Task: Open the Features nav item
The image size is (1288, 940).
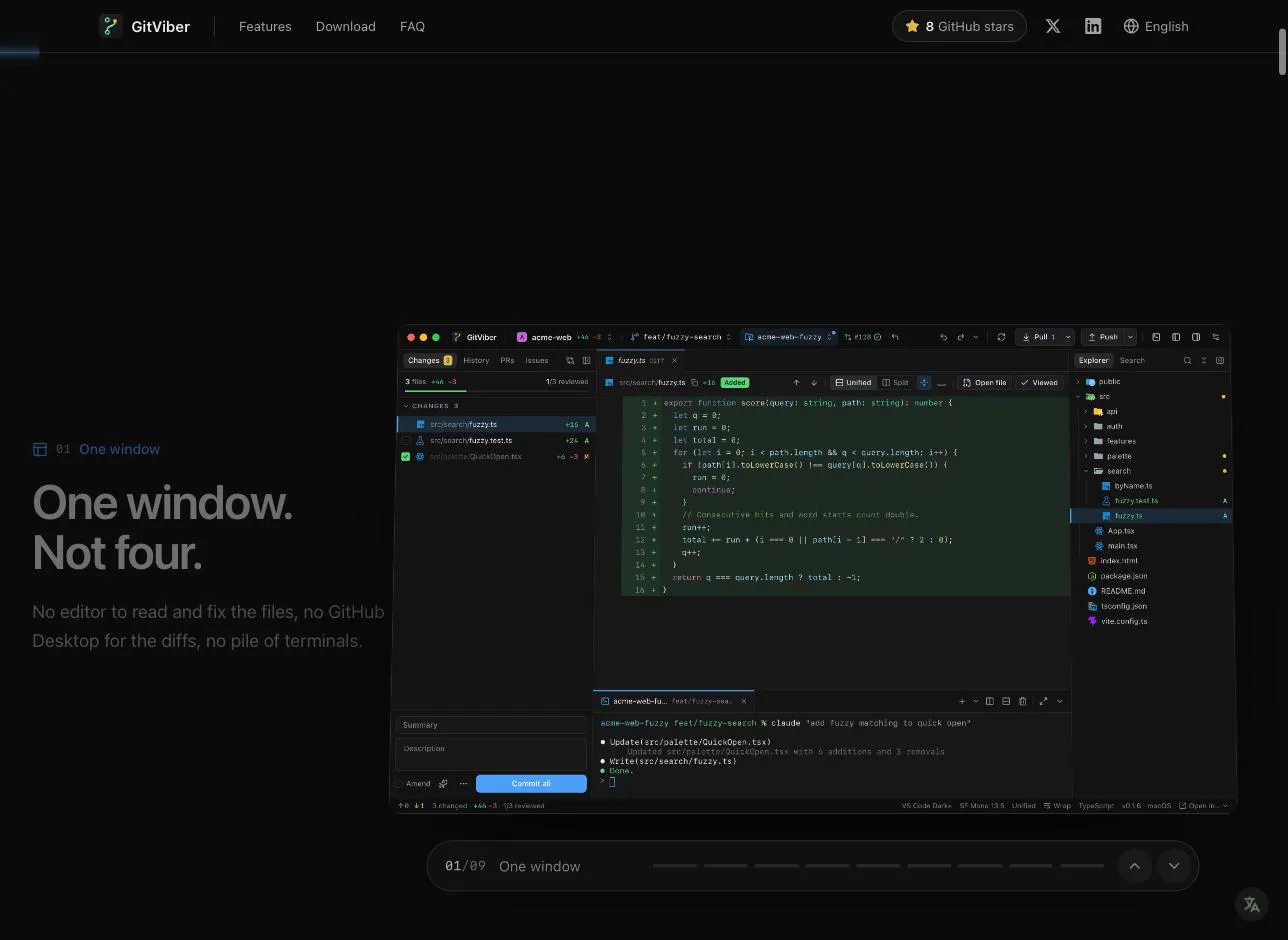Action: [x=265, y=26]
